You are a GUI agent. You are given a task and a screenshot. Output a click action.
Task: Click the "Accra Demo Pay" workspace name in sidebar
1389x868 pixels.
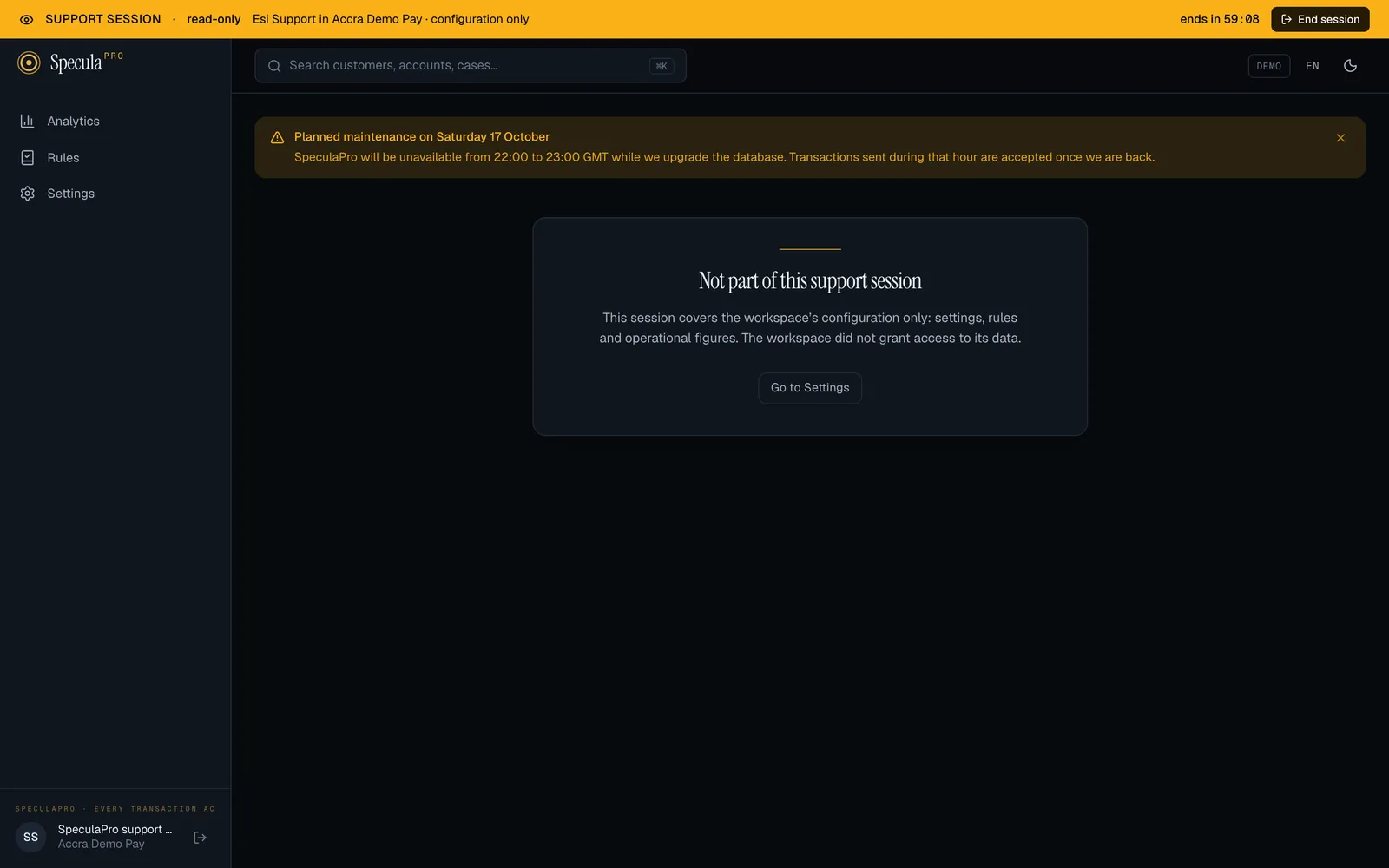102,845
